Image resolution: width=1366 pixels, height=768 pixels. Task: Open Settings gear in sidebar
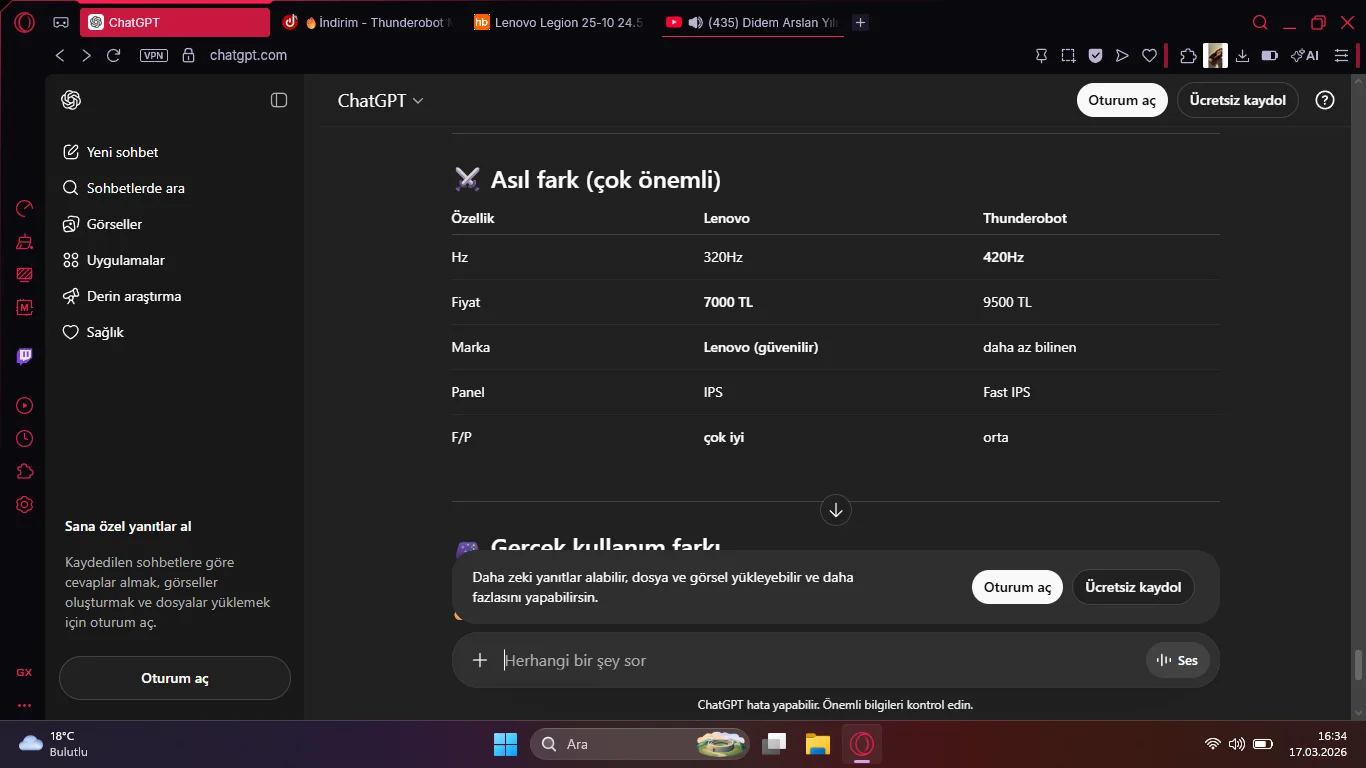point(25,505)
